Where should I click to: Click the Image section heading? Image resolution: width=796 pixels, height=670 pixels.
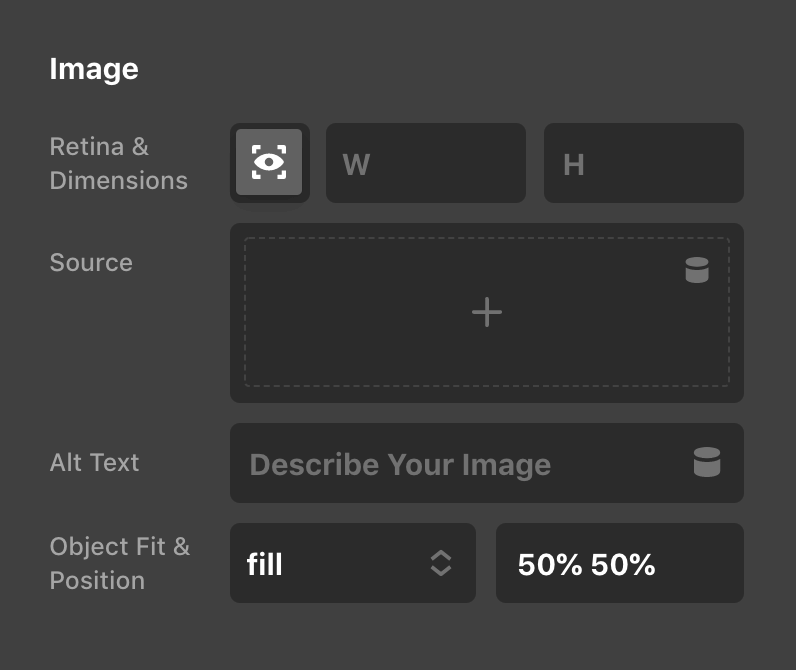pyautogui.click(x=94, y=69)
